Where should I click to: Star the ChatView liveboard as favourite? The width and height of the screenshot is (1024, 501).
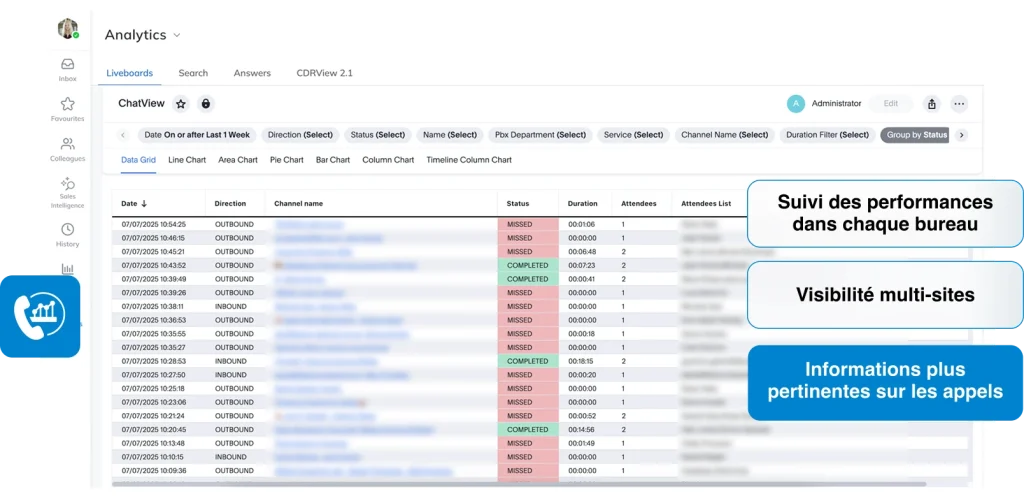181,103
